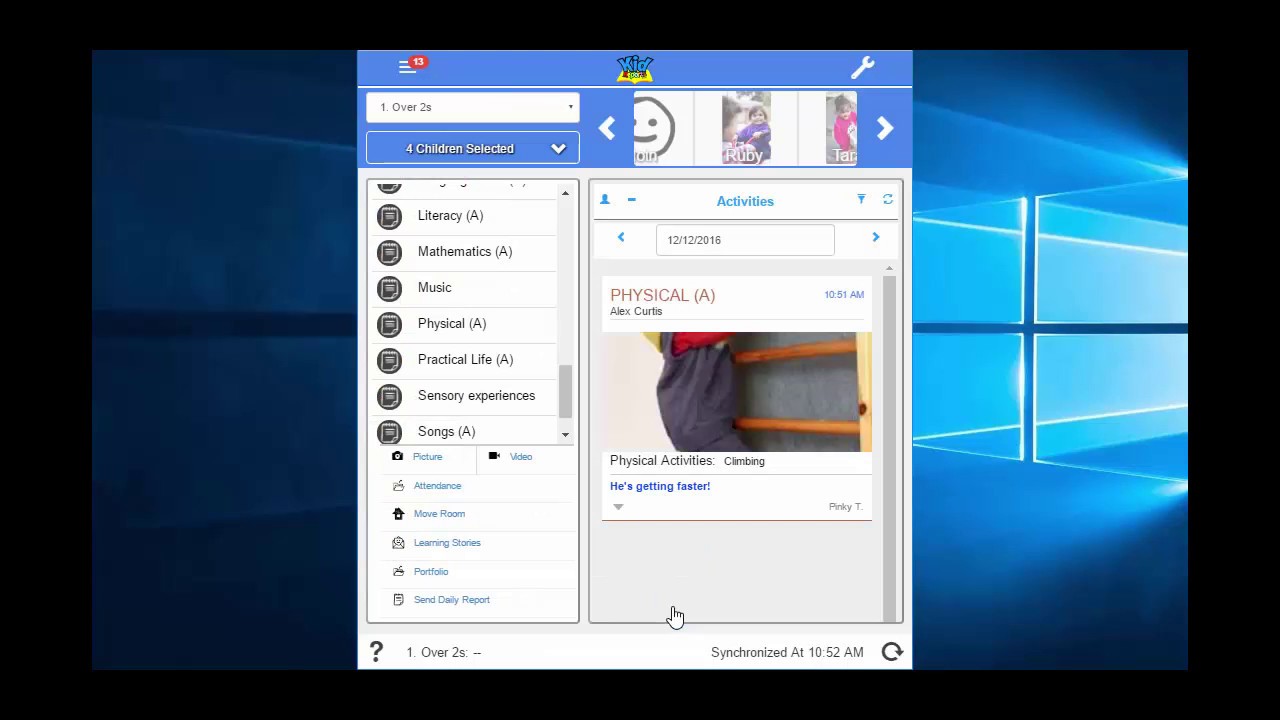Image resolution: width=1280 pixels, height=720 pixels.
Task: Open the Send Daily Report link
Action: click(x=452, y=600)
